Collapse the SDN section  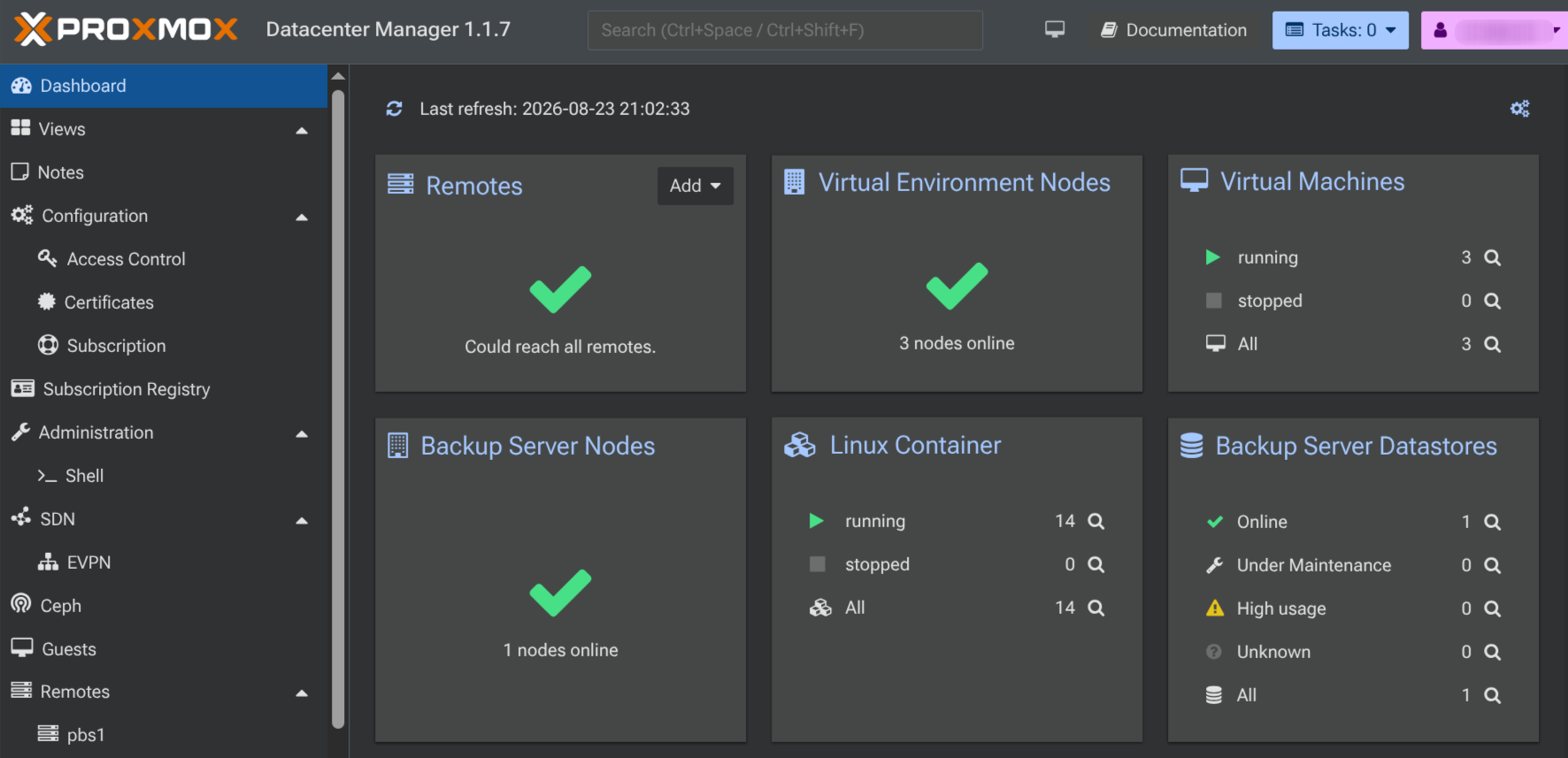(302, 520)
